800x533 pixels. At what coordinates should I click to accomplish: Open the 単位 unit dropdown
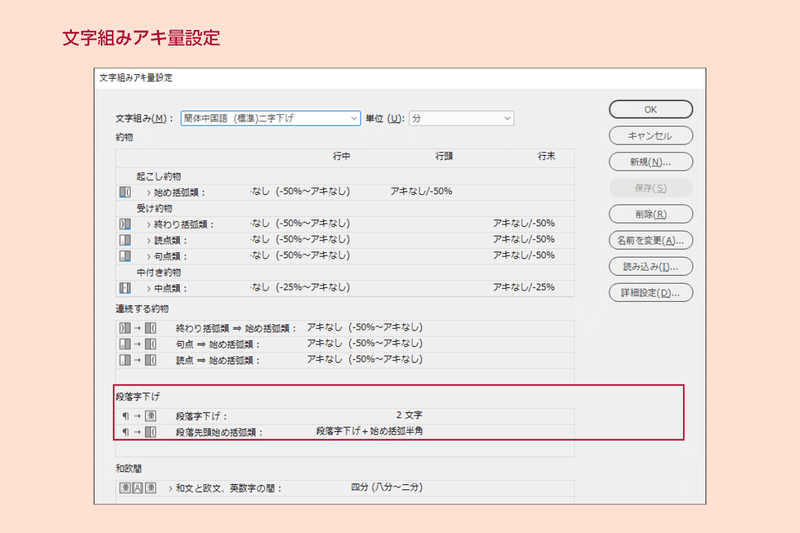click(x=461, y=118)
